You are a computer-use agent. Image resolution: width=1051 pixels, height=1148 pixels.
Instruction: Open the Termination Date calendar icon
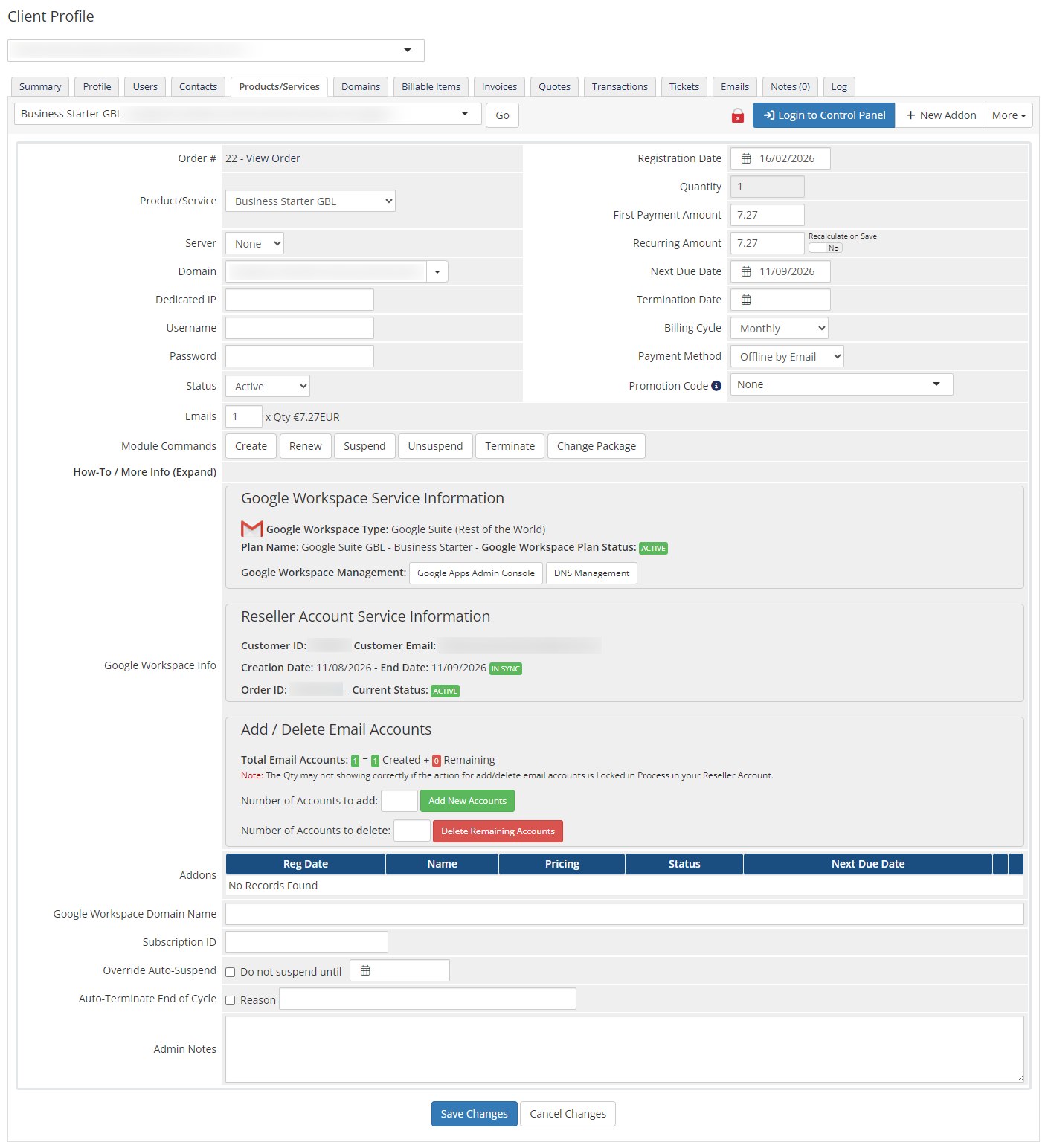coord(746,300)
